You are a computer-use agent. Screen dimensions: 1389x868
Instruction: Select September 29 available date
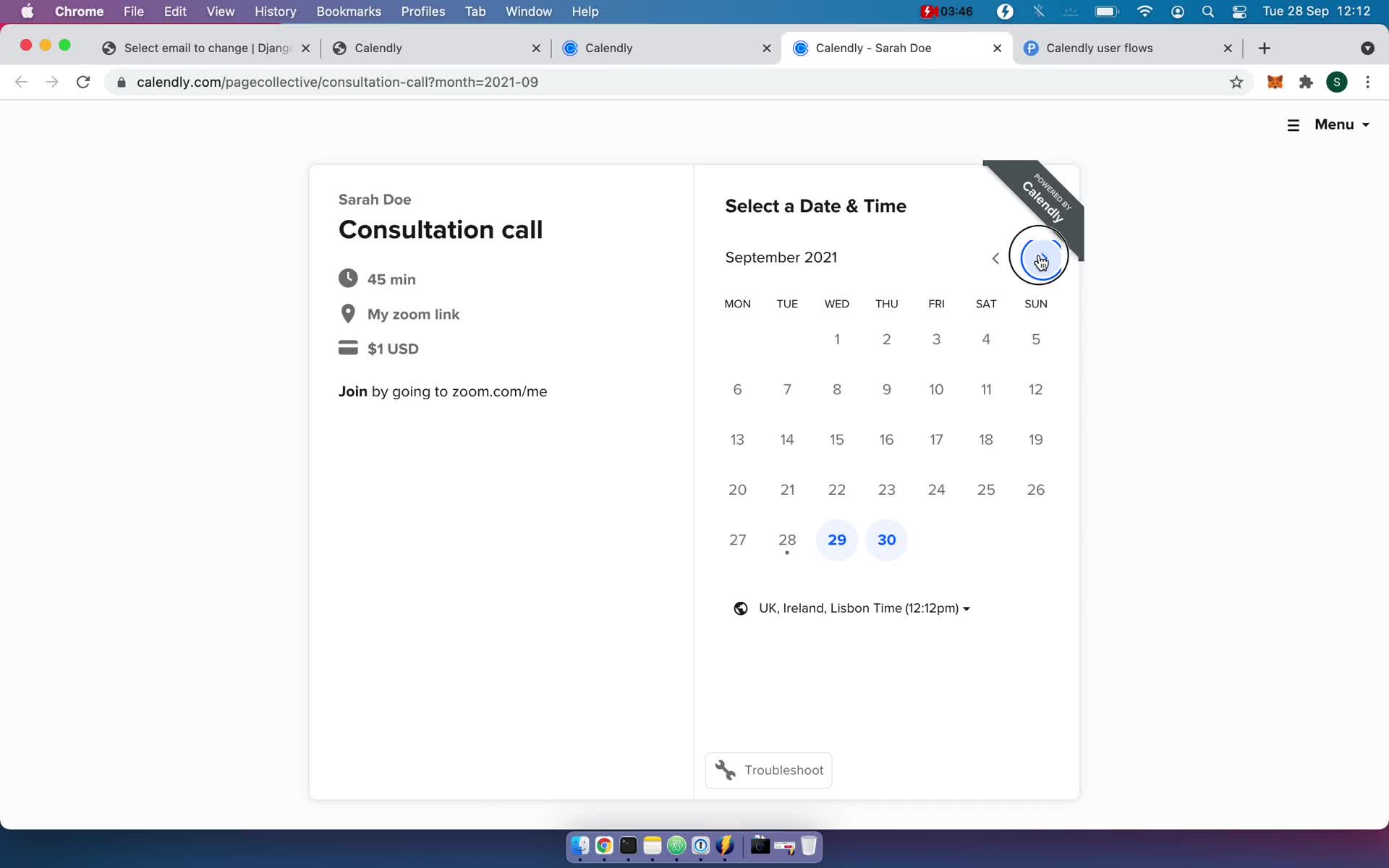pos(837,540)
